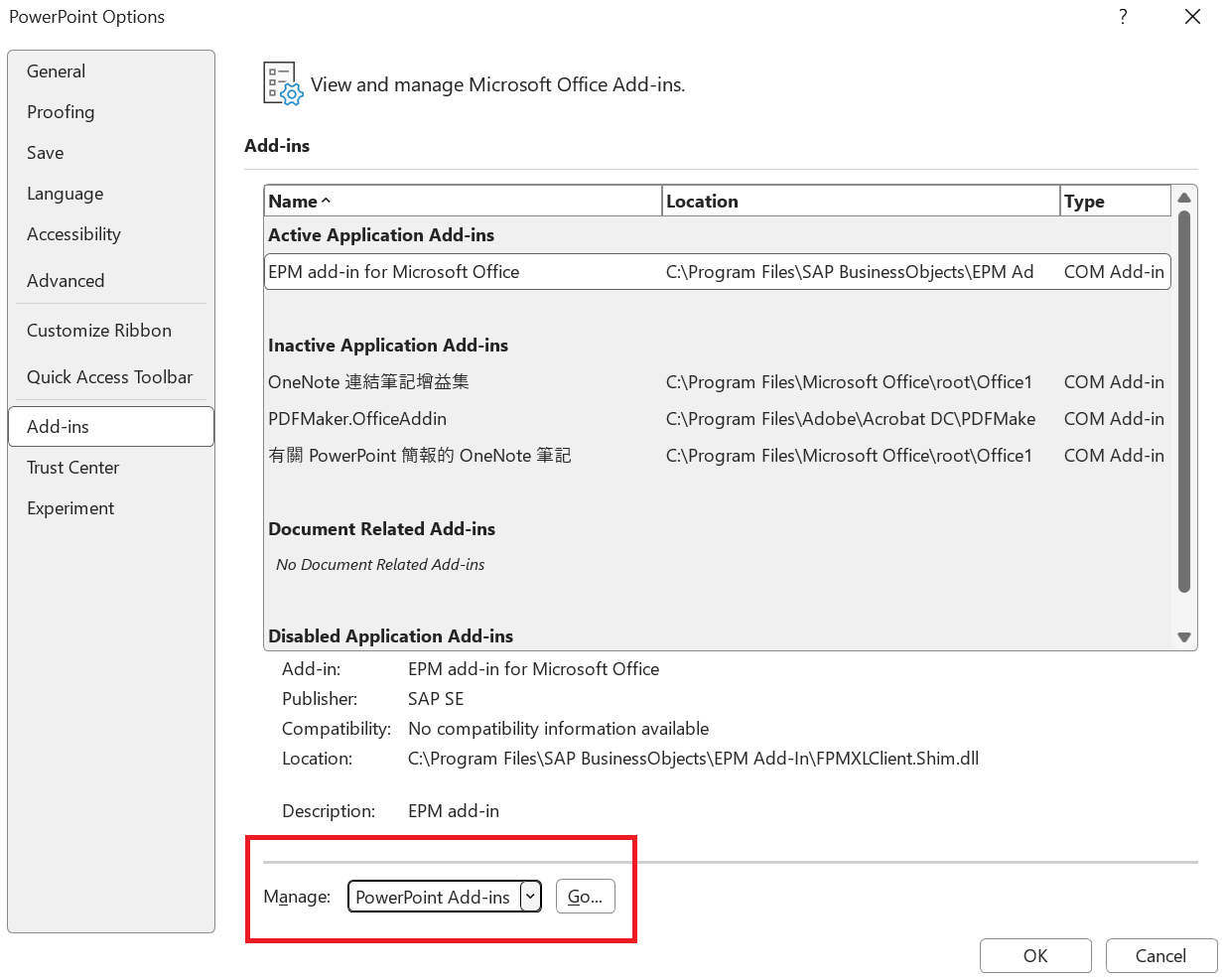Select Customize Ribbon category

click(x=110, y=331)
